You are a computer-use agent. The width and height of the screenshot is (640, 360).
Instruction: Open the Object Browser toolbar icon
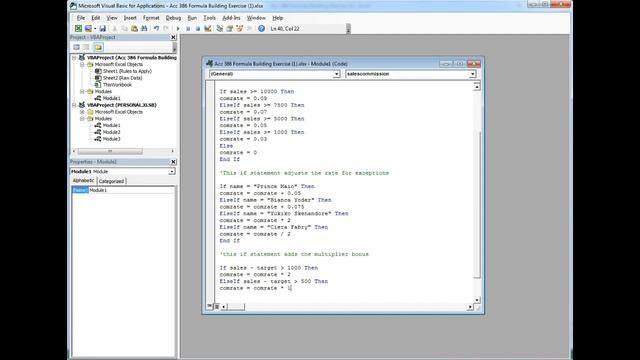click(239, 29)
